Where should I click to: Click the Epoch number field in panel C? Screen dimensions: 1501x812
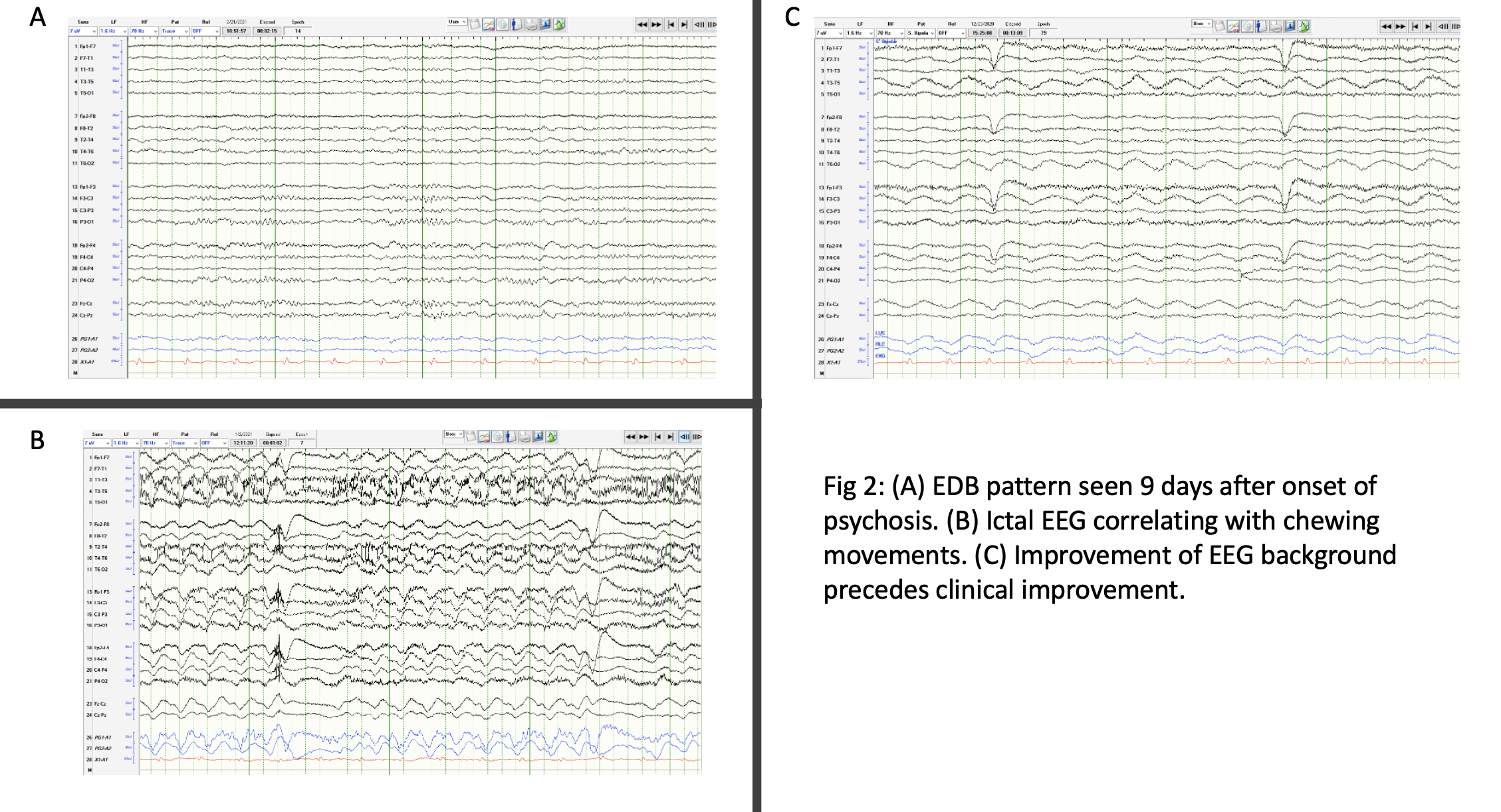click(1044, 33)
